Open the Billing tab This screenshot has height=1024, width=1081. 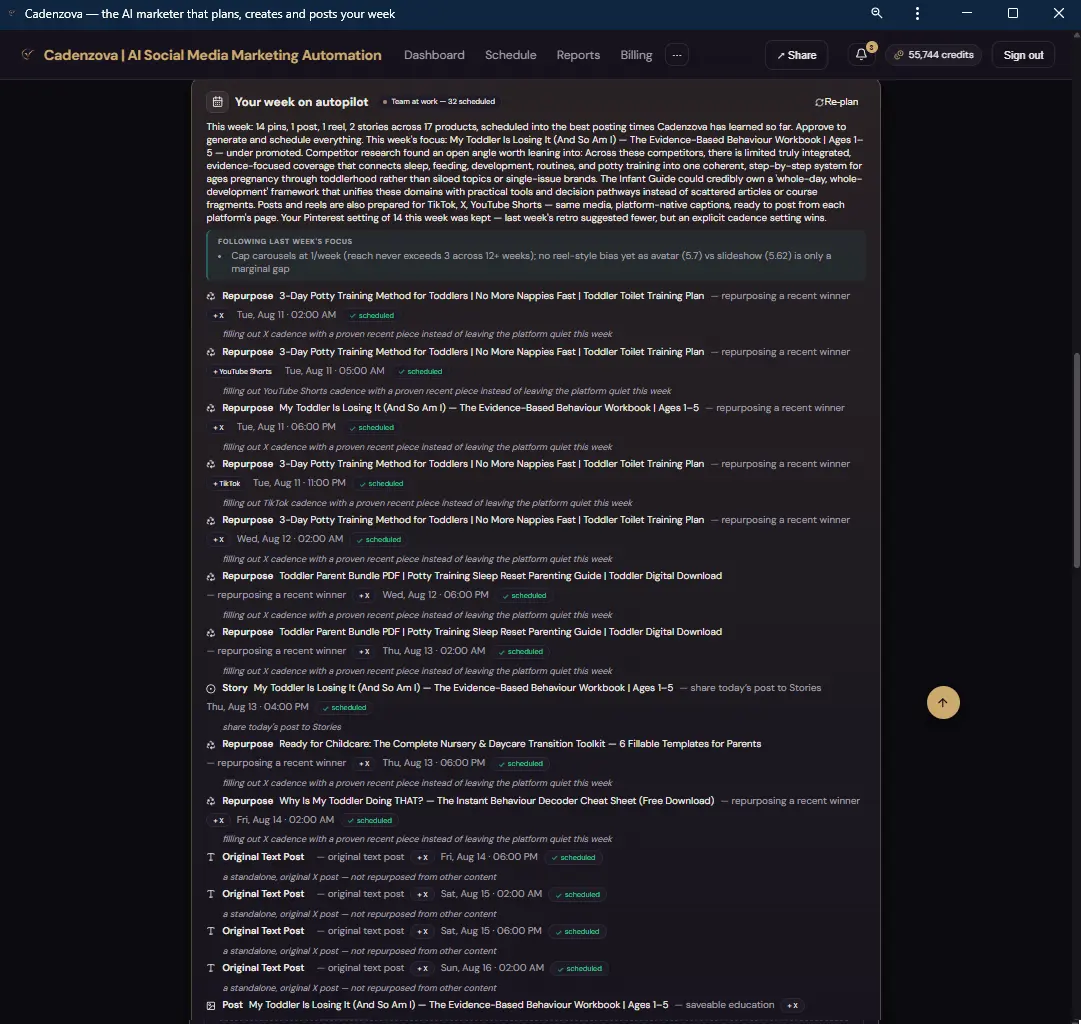tap(636, 55)
